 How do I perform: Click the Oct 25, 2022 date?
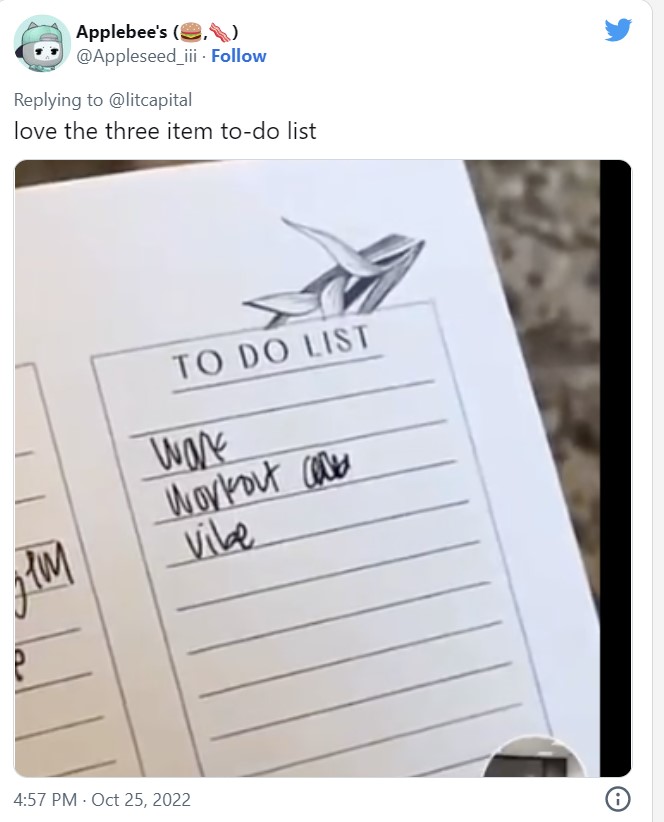click(141, 799)
